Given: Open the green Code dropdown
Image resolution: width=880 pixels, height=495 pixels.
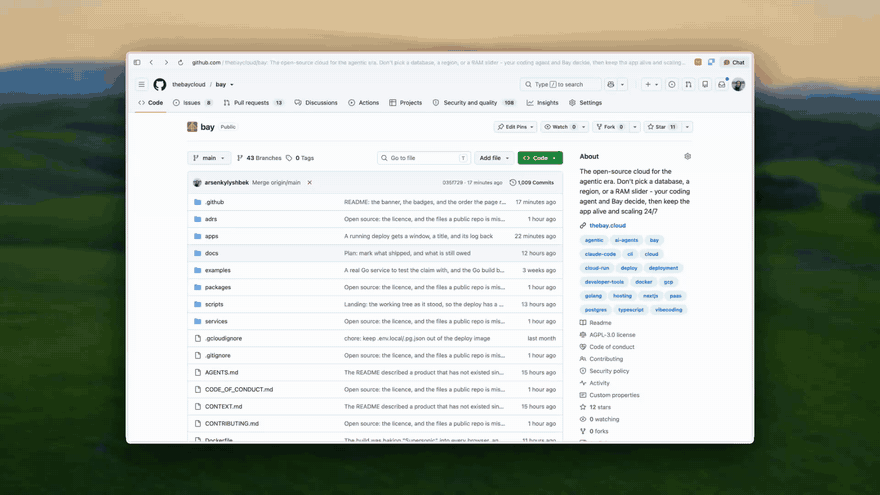Looking at the screenshot, I should click(x=540, y=158).
